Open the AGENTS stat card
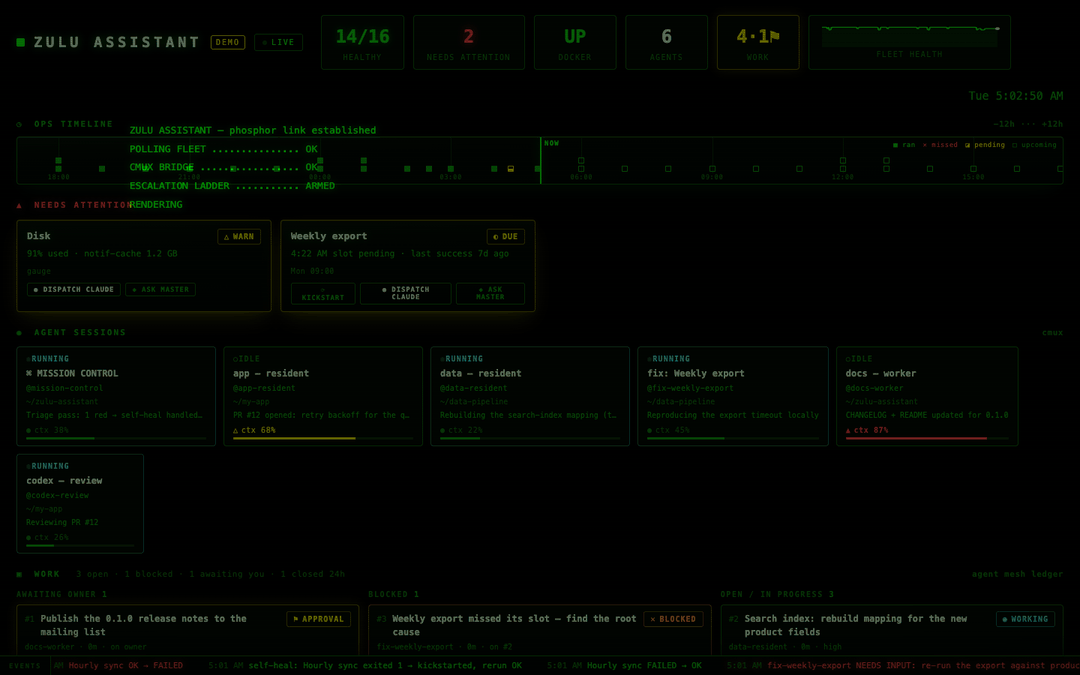 (x=666, y=42)
